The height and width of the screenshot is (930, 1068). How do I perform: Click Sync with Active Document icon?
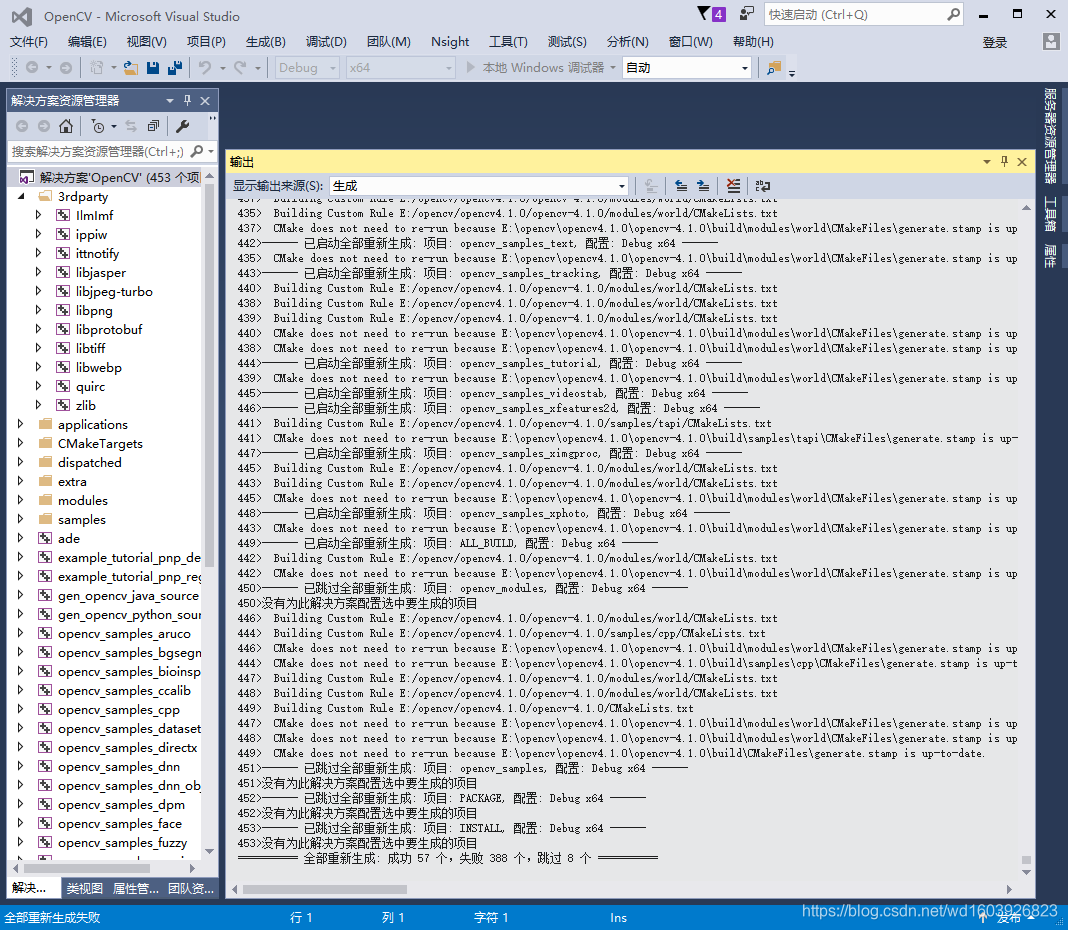click(x=131, y=126)
